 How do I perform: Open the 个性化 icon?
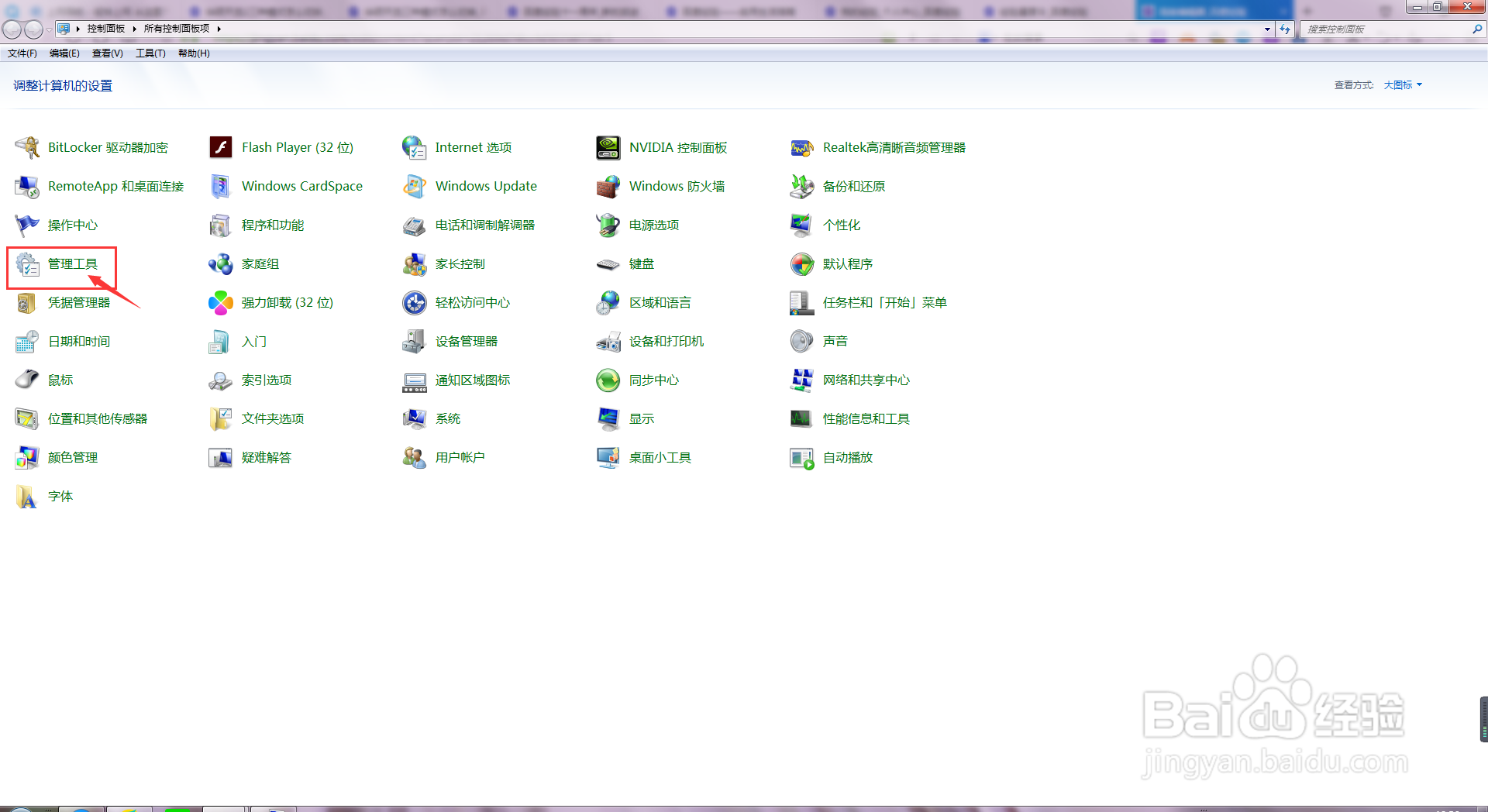802,225
